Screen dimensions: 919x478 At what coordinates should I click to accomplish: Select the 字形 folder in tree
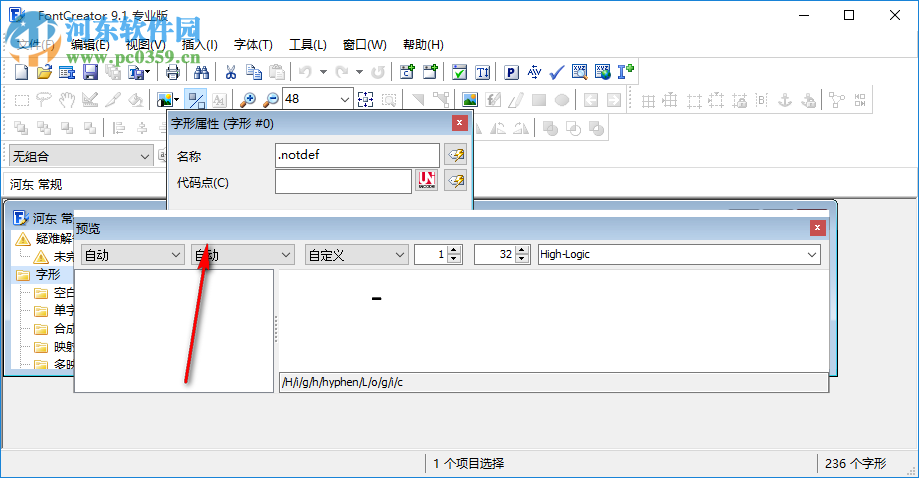coord(47,274)
